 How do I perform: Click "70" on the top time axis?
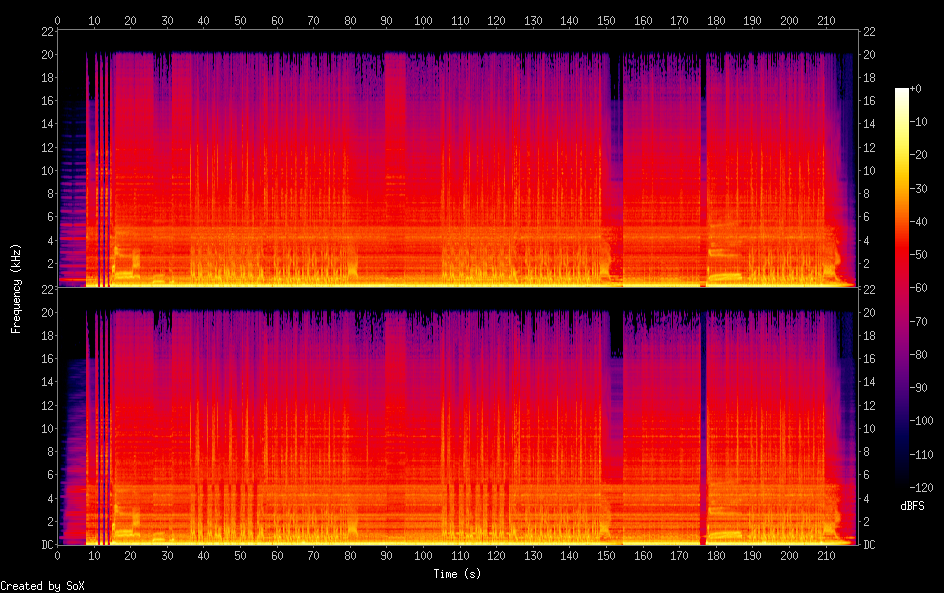click(314, 20)
